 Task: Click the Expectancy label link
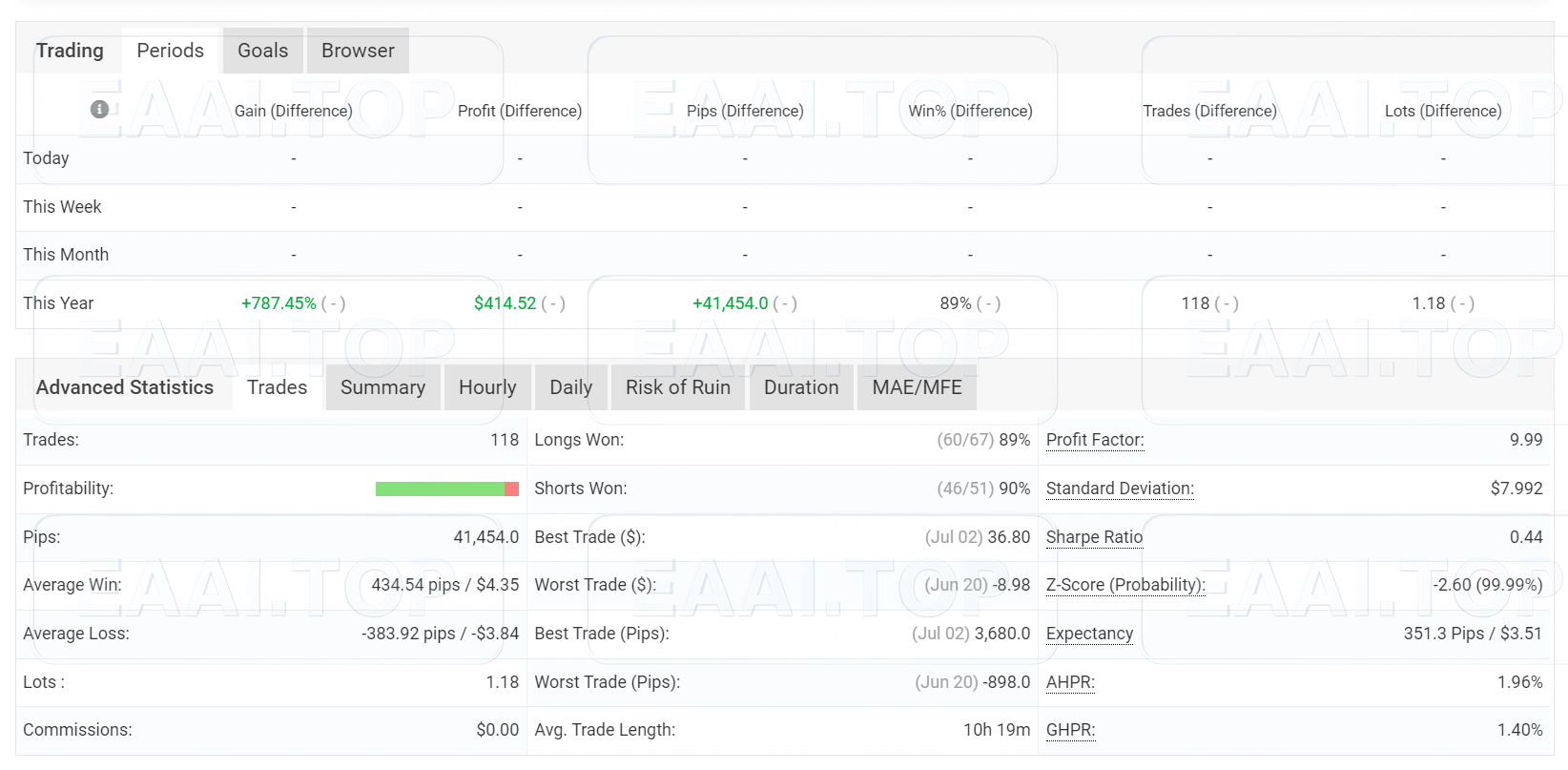pos(1089,634)
